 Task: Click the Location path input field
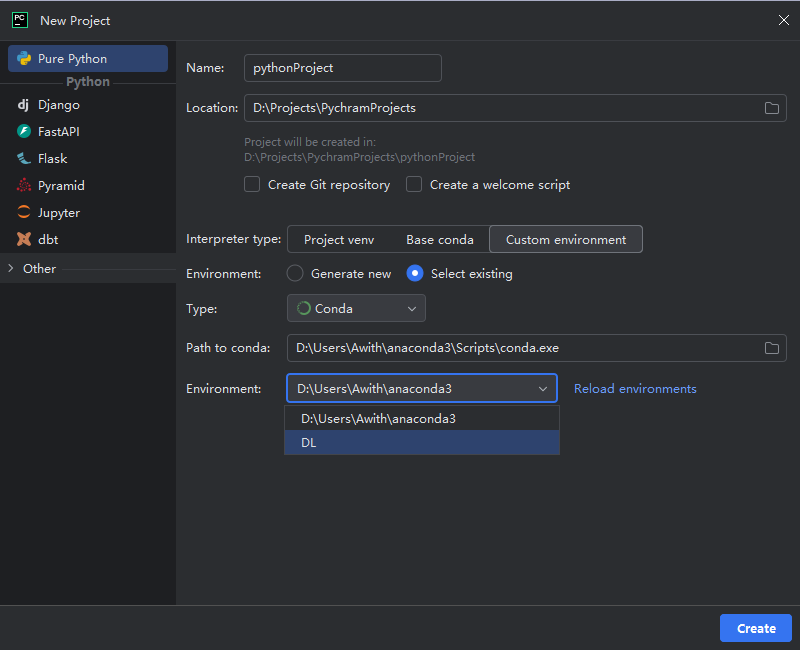[x=515, y=108]
